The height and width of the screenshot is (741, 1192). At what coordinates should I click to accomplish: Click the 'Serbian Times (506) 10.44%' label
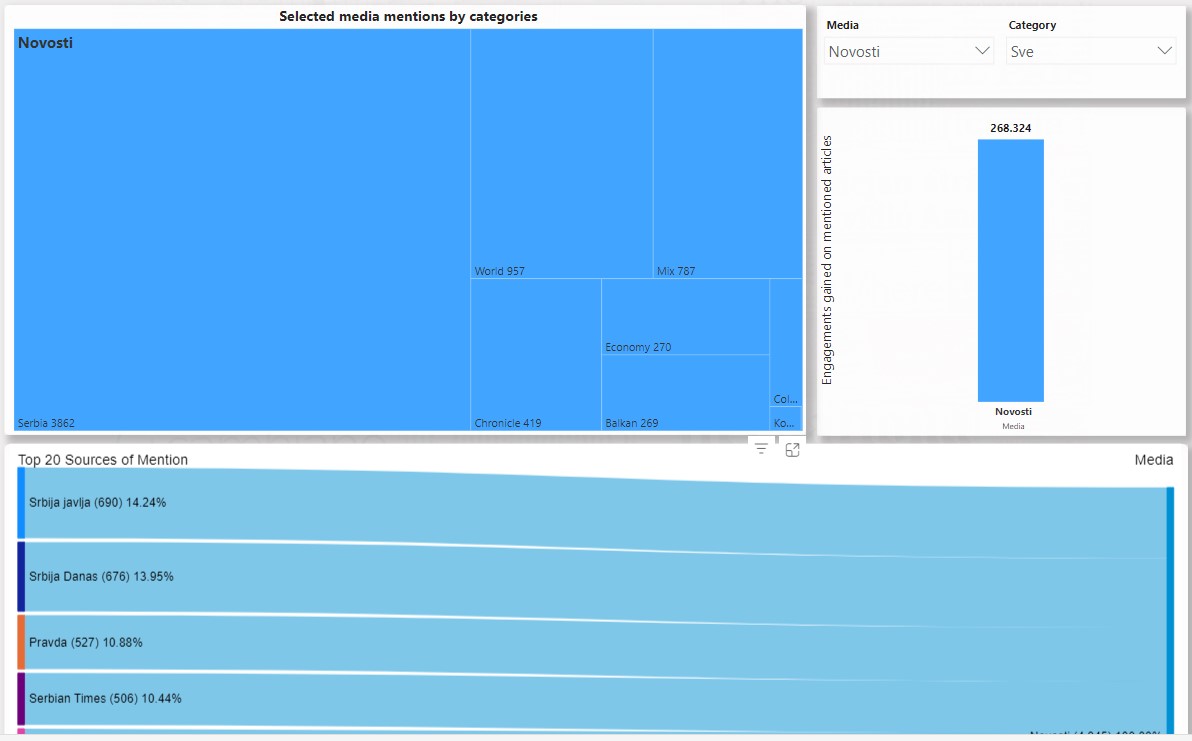click(105, 698)
